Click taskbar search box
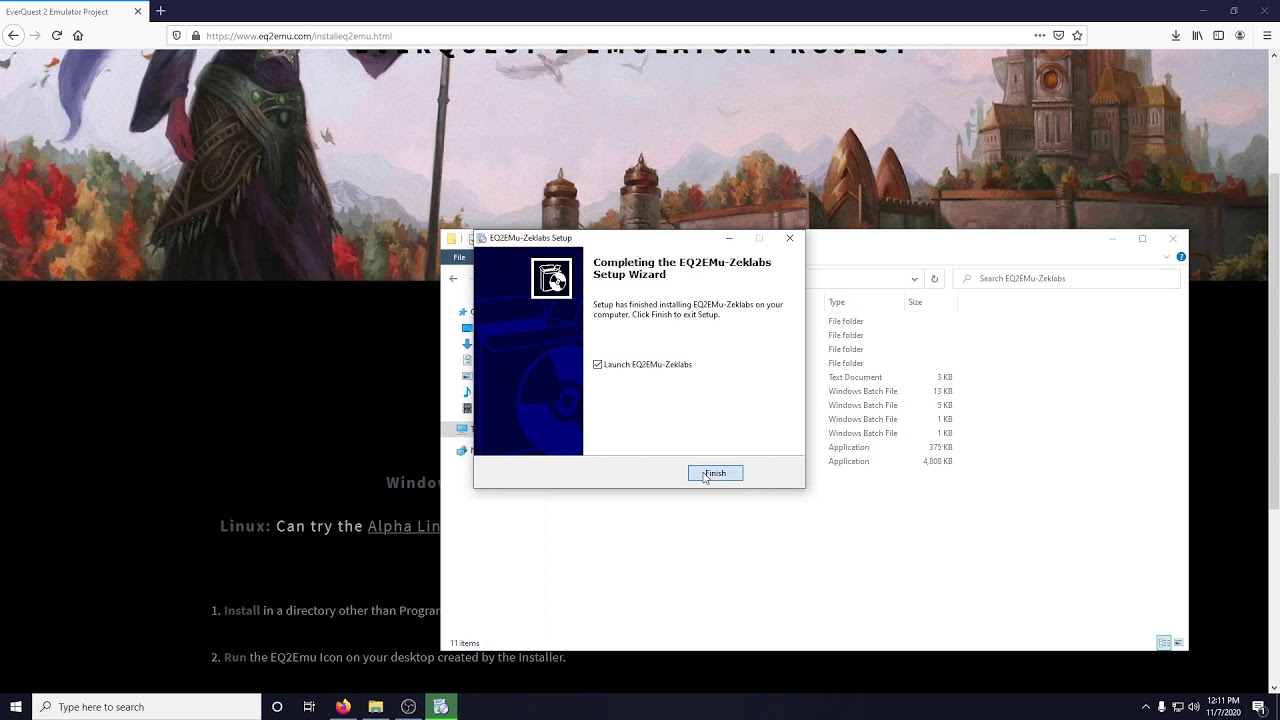This screenshot has height=720, width=1280. (x=147, y=707)
